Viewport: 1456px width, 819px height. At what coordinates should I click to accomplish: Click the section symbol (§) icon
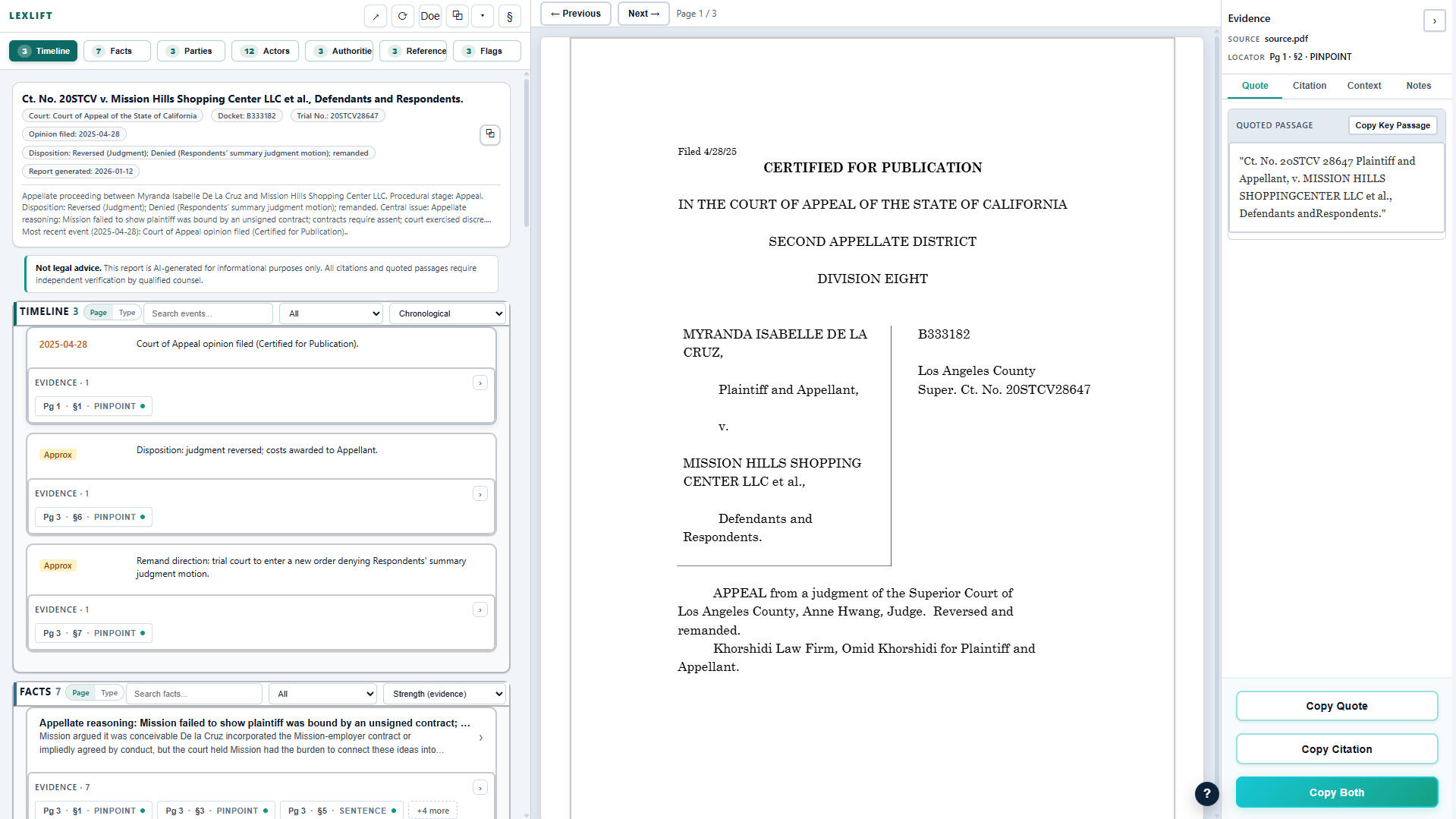tap(509, 16)
